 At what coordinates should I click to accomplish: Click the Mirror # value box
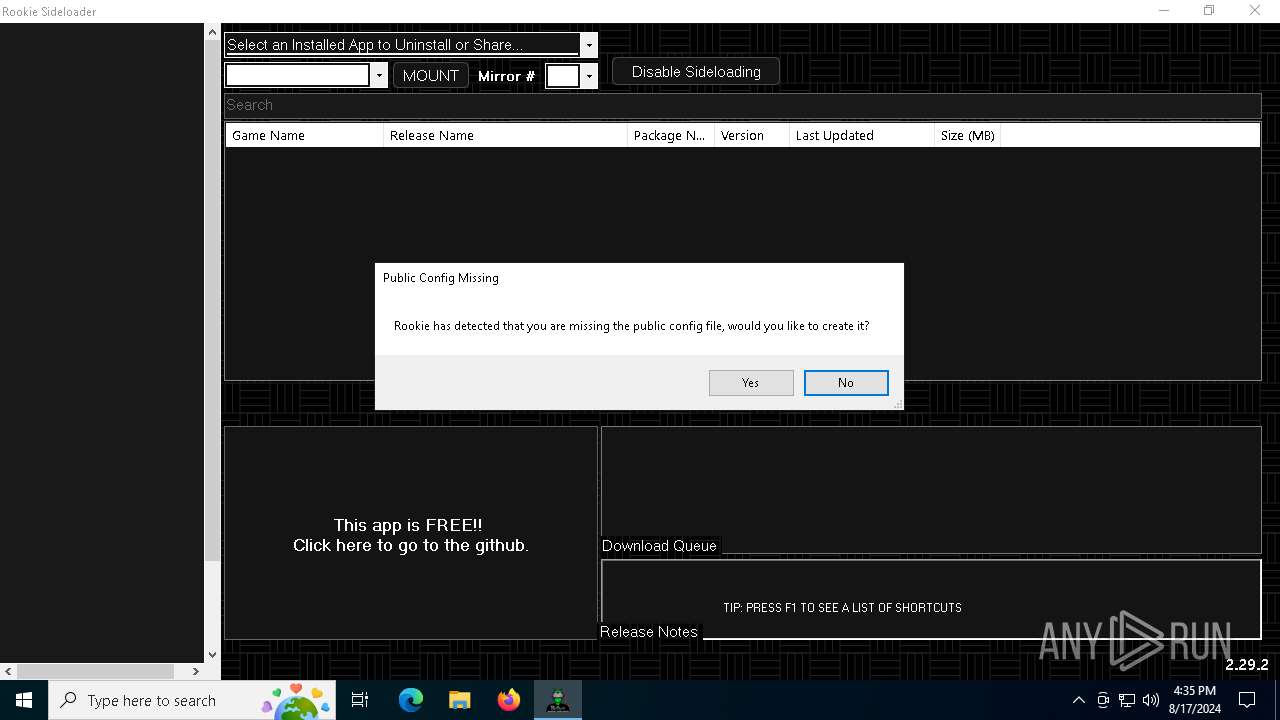click(x=563, y=76)
